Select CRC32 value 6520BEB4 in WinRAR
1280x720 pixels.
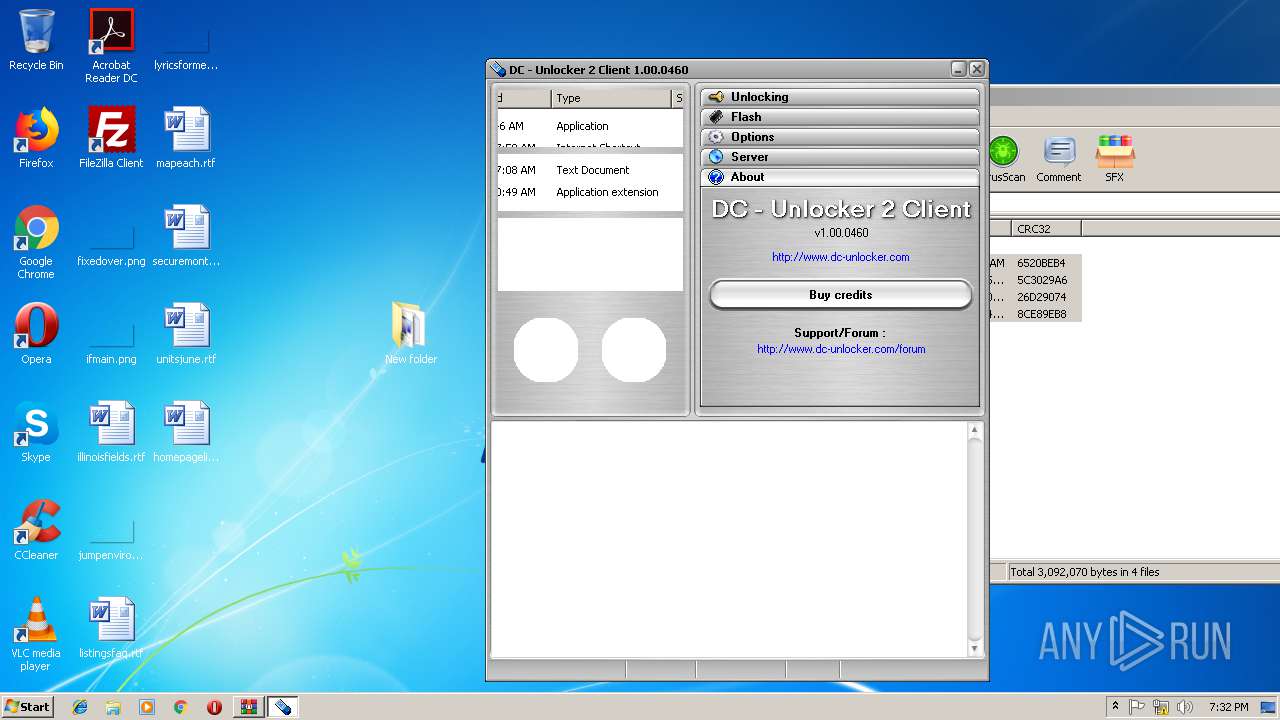click(x=1042, y=263)
